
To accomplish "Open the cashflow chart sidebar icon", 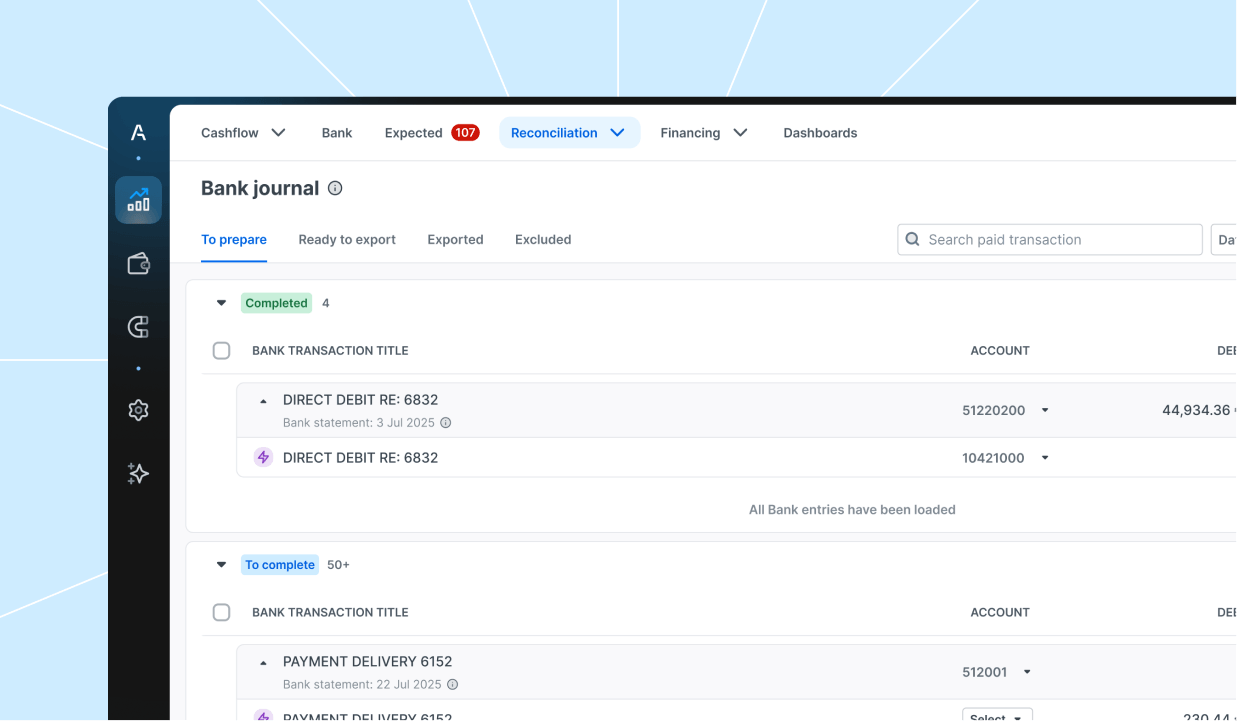I will (138, 200).
